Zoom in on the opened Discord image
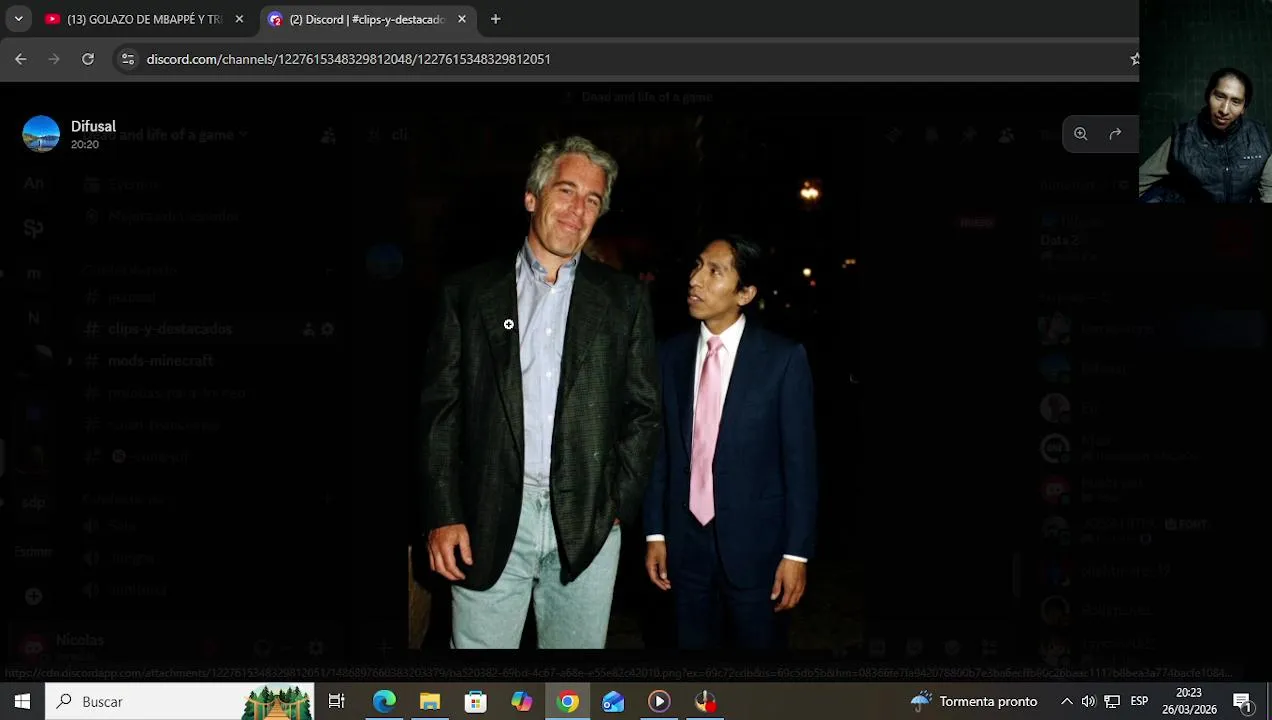The image size is (1272, 720). click(1080, 134)
